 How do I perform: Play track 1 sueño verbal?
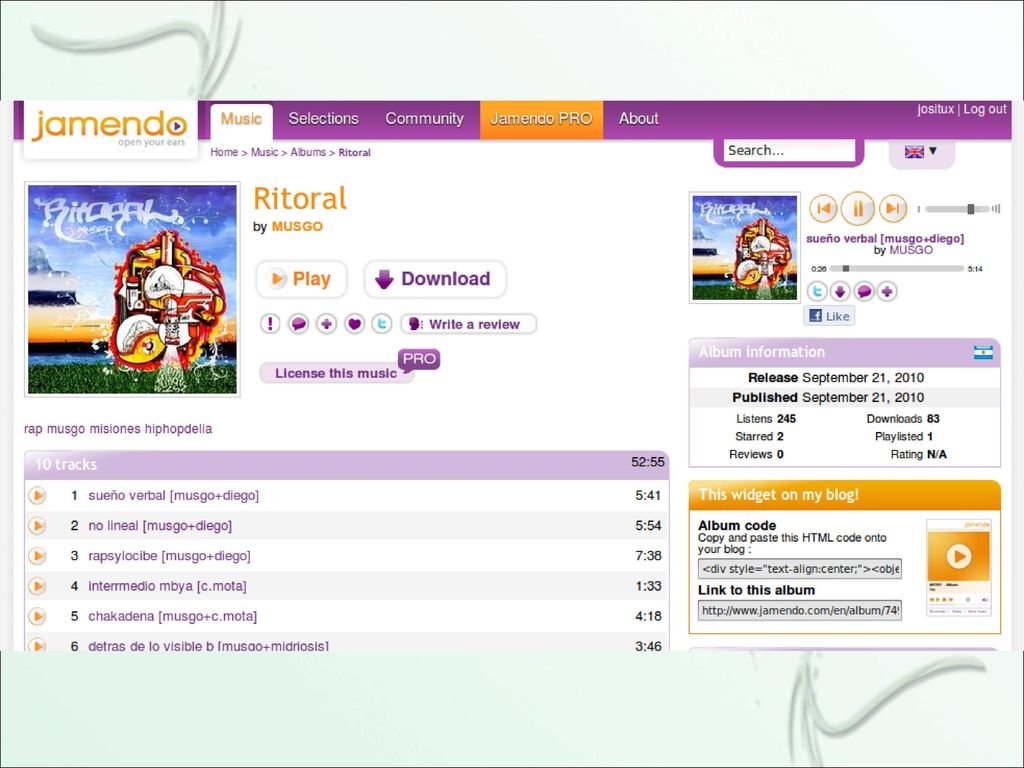[37, 496]
